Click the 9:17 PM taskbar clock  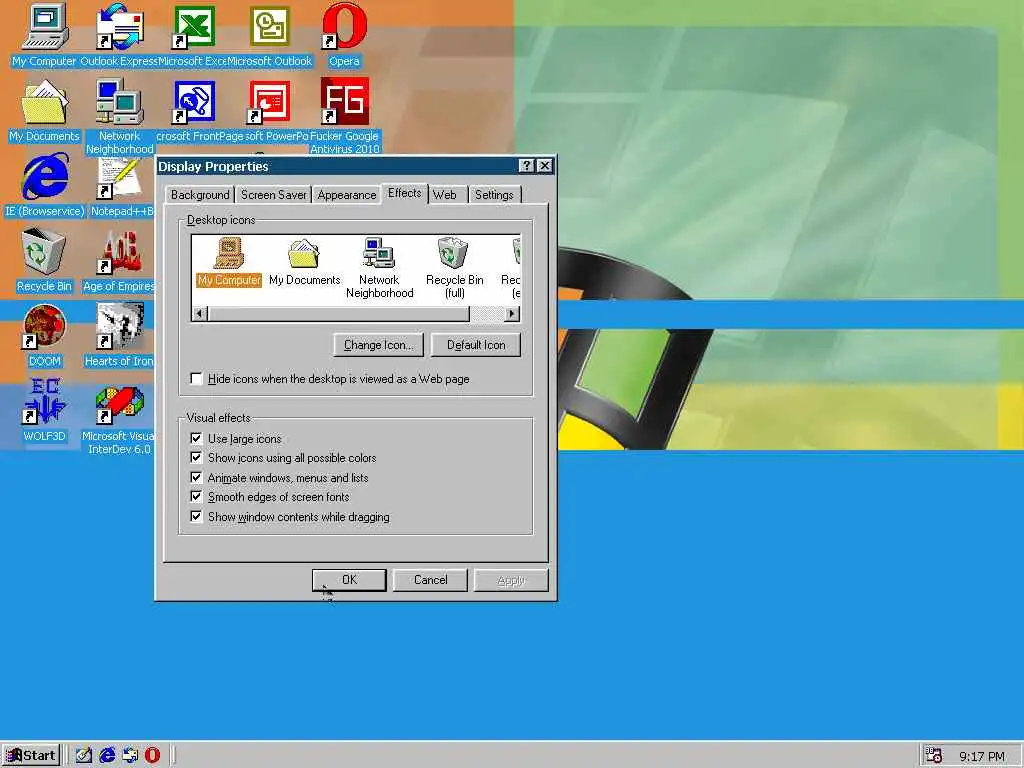click(982, 756)
